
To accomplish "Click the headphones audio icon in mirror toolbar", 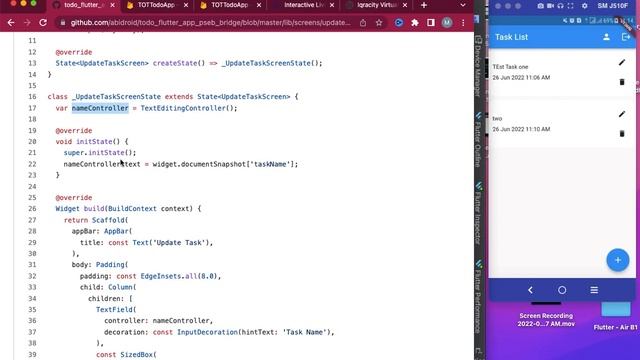I will pos(560,6).
